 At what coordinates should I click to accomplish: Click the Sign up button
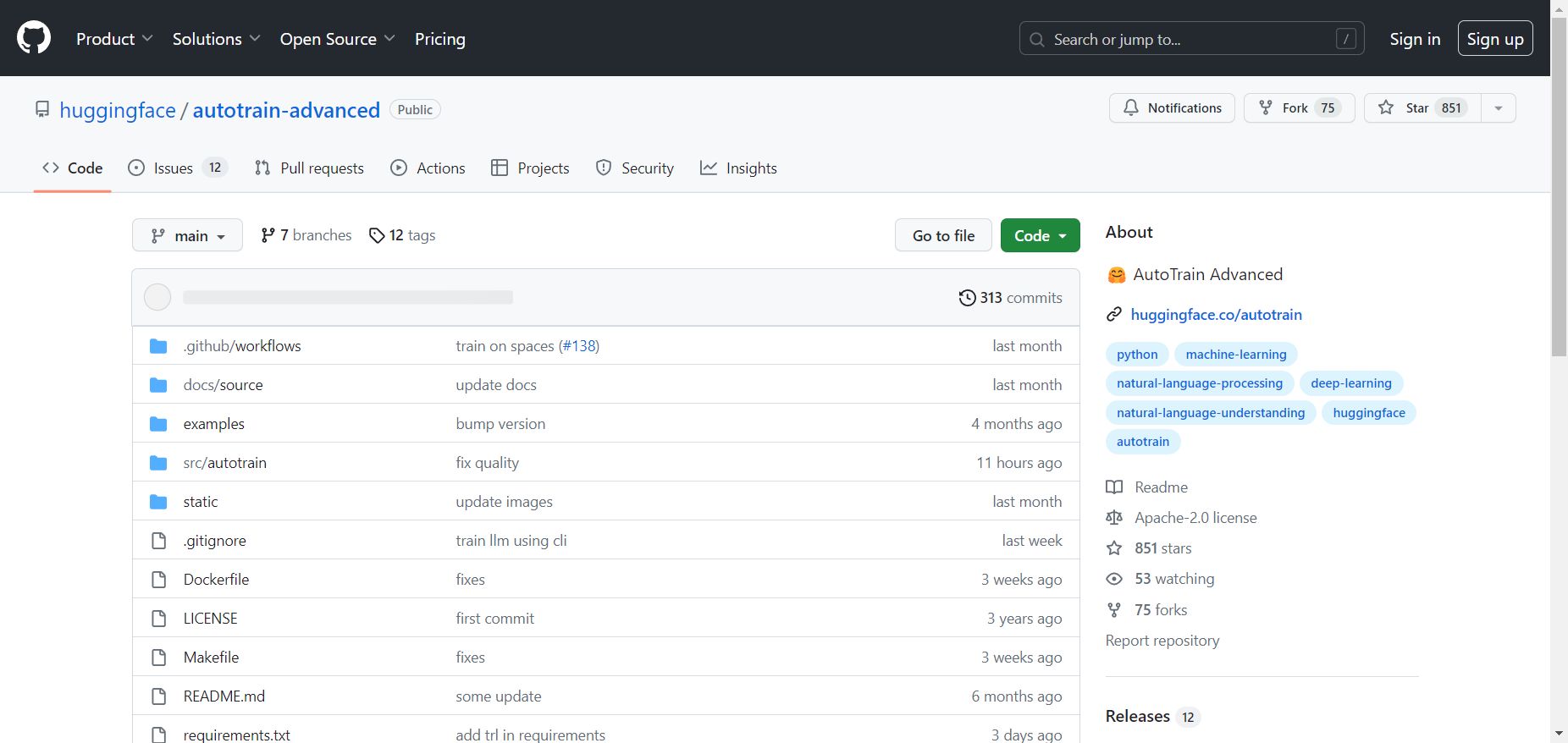[x=1495, y=39]
